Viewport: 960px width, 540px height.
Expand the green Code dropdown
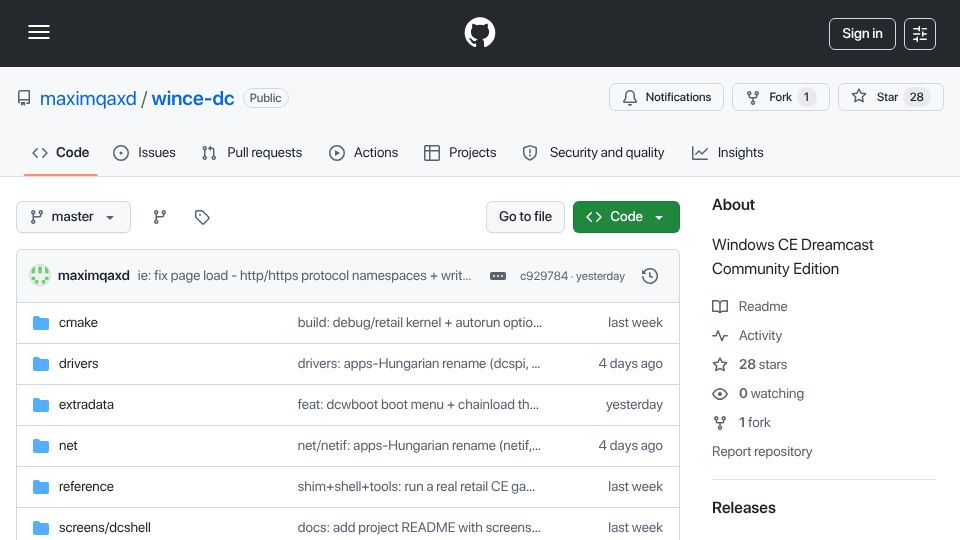point(626,217)
